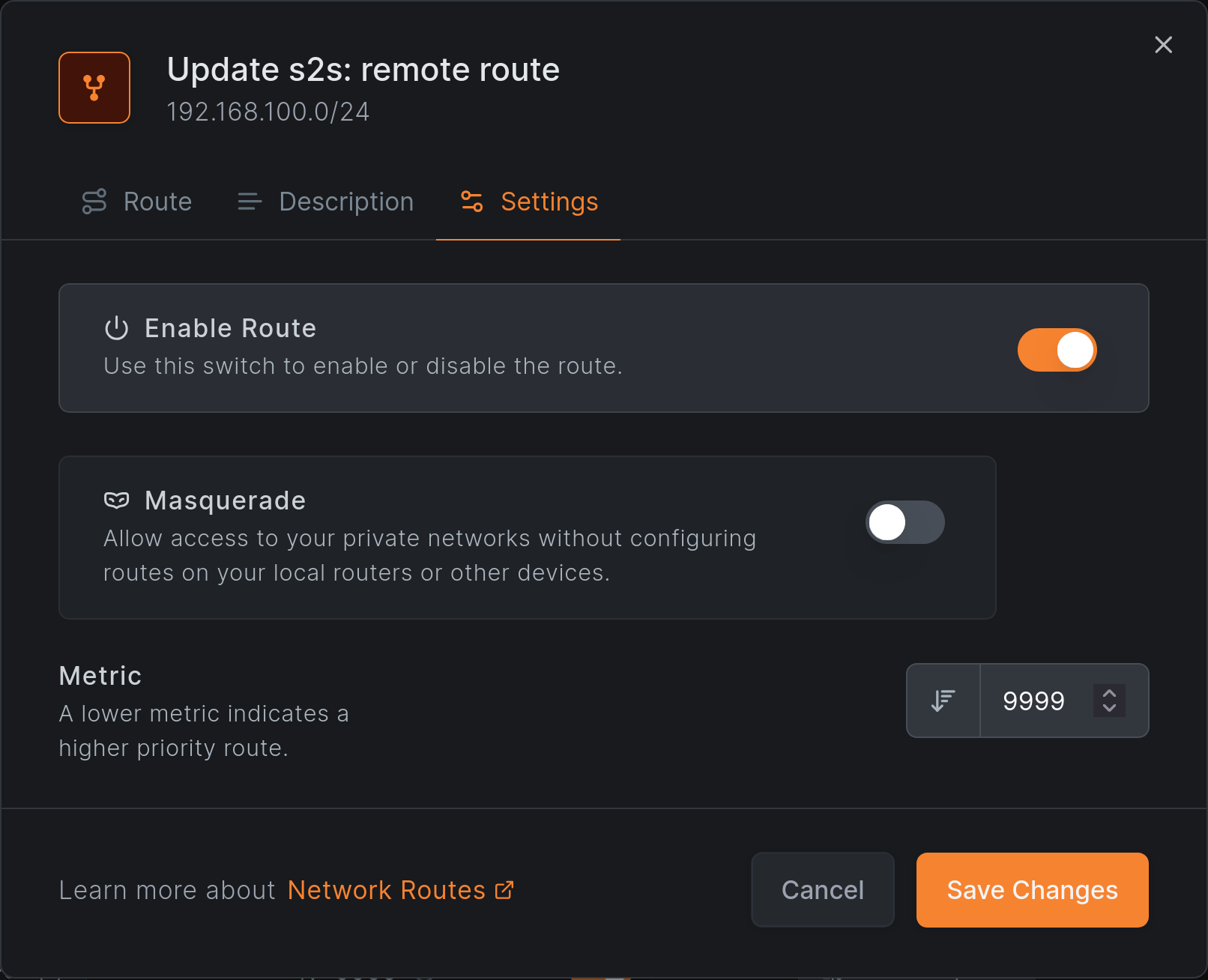Click the mask icon next to Masquerade
The height and width of the screenshot is (980, 1208).
118,500
